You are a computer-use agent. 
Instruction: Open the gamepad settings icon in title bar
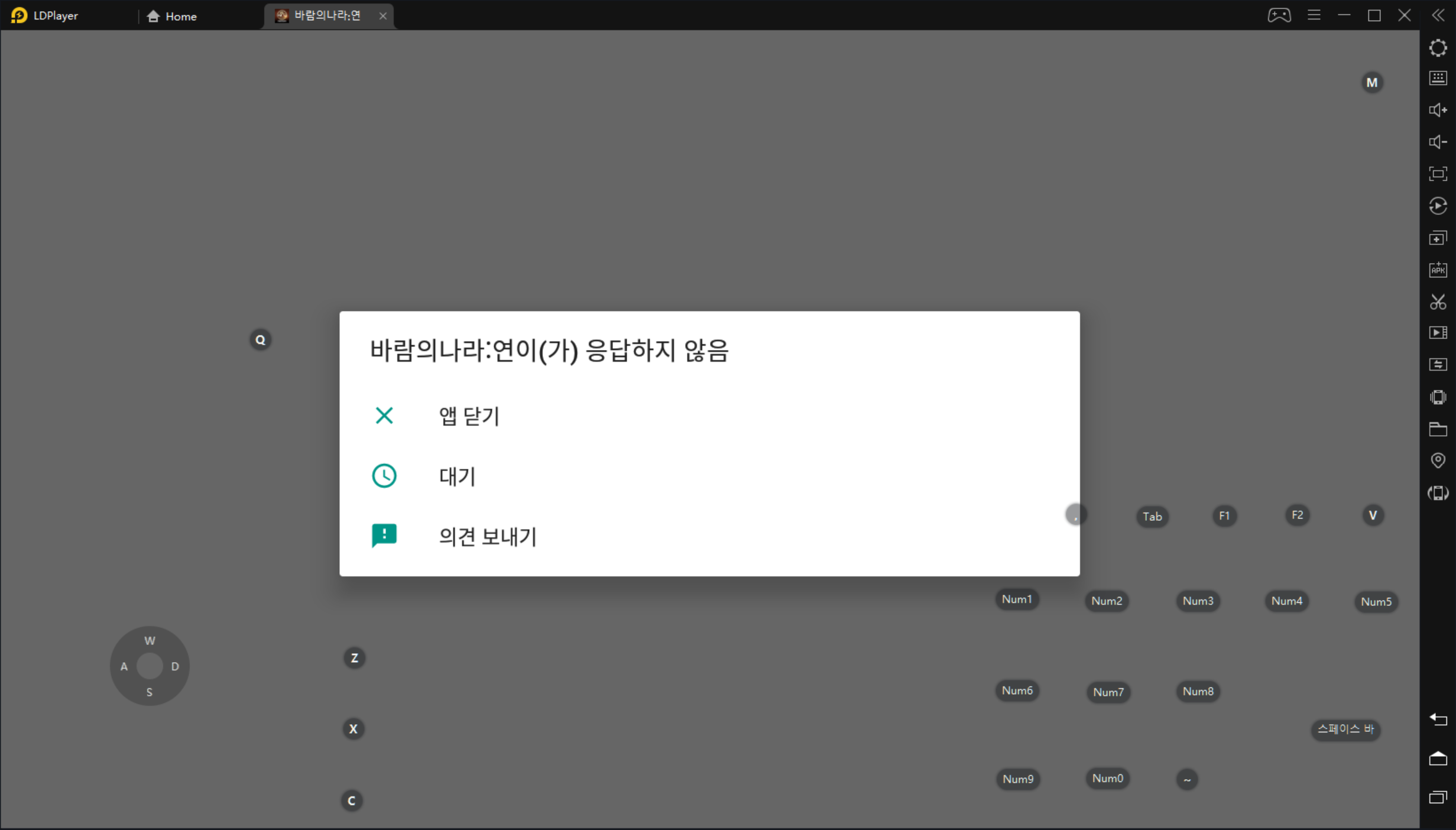click(x=1279, y=15)
